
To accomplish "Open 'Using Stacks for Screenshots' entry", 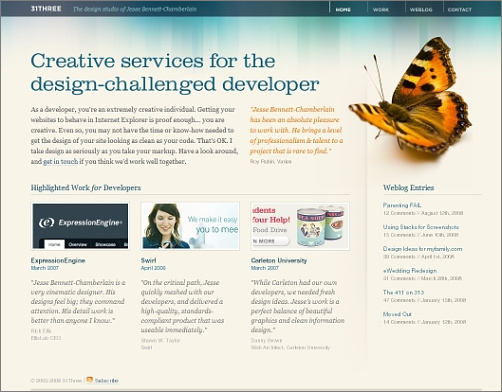I will (x=421, y=227).
